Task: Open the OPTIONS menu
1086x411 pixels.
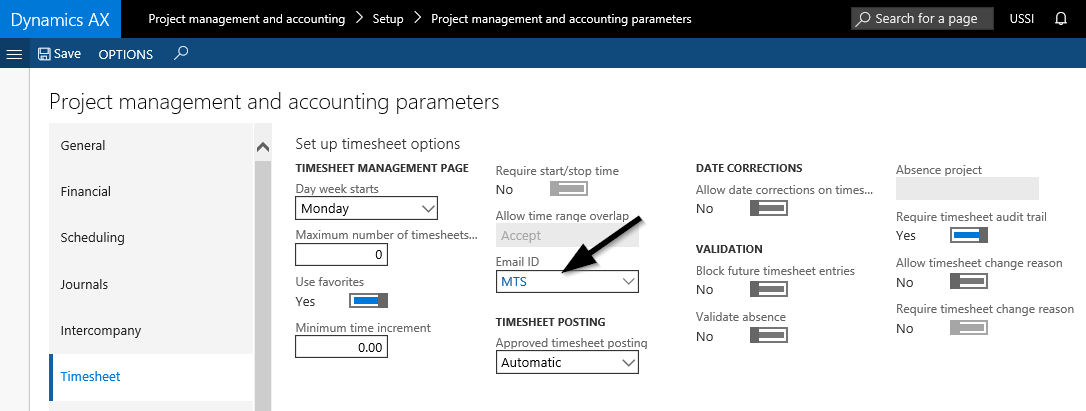Action: [x=125, y=54]
